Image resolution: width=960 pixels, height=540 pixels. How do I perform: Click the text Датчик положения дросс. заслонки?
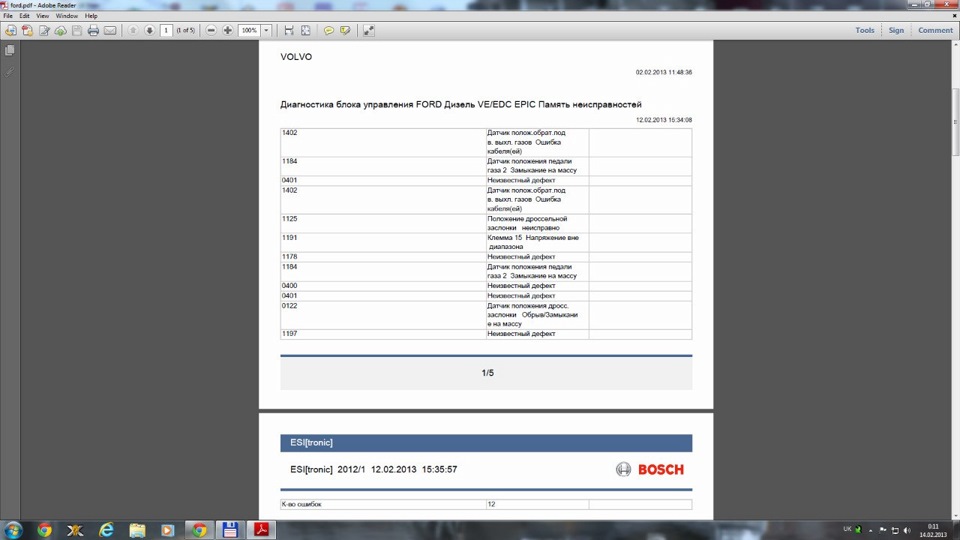(x=528, y=310)
